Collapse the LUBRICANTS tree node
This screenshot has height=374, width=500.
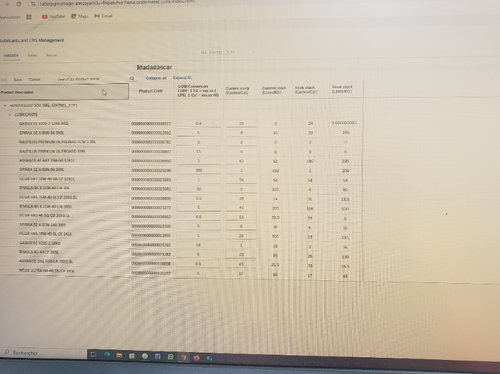pos(10,115)
